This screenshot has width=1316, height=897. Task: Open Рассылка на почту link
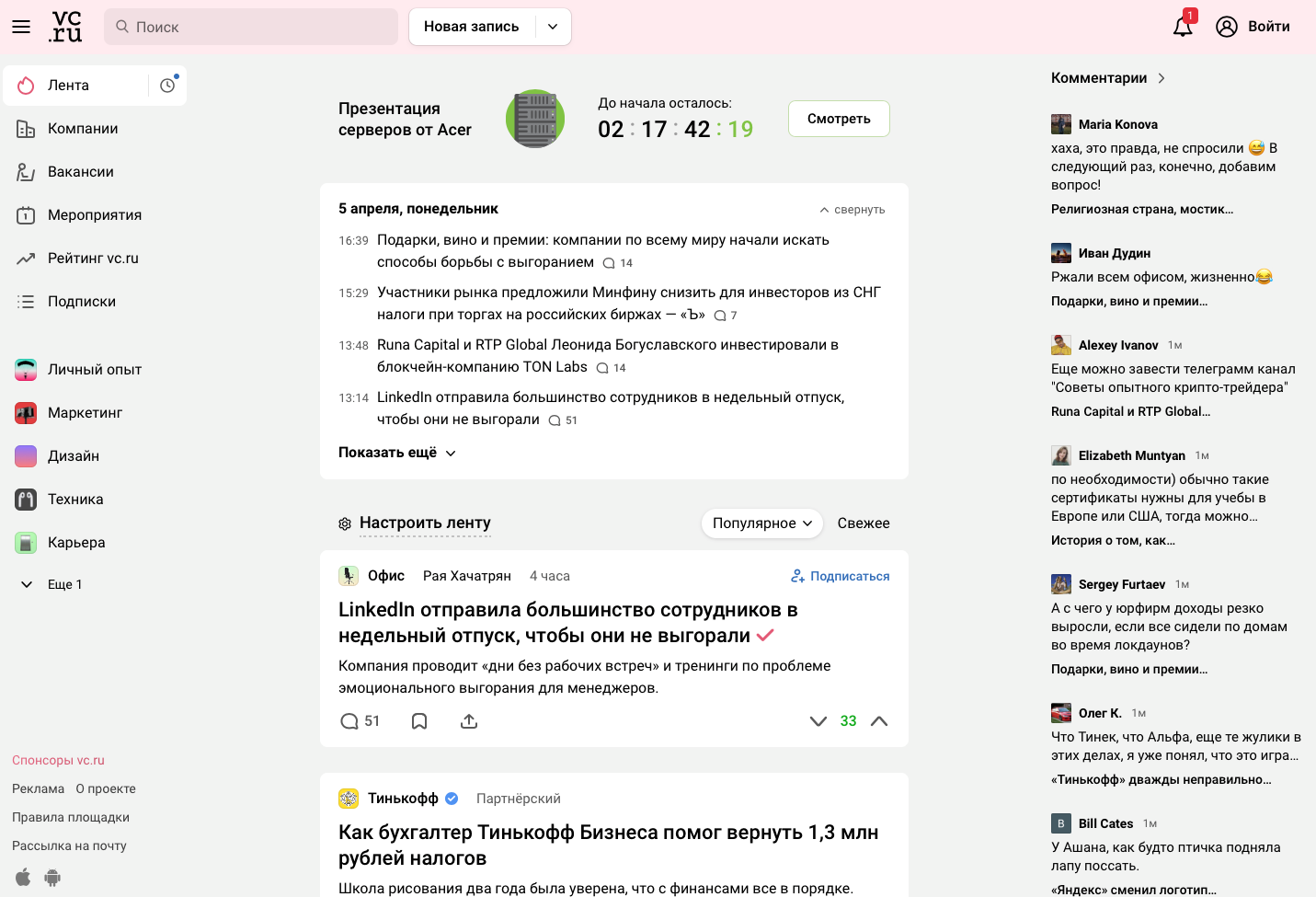pos(69,845)
